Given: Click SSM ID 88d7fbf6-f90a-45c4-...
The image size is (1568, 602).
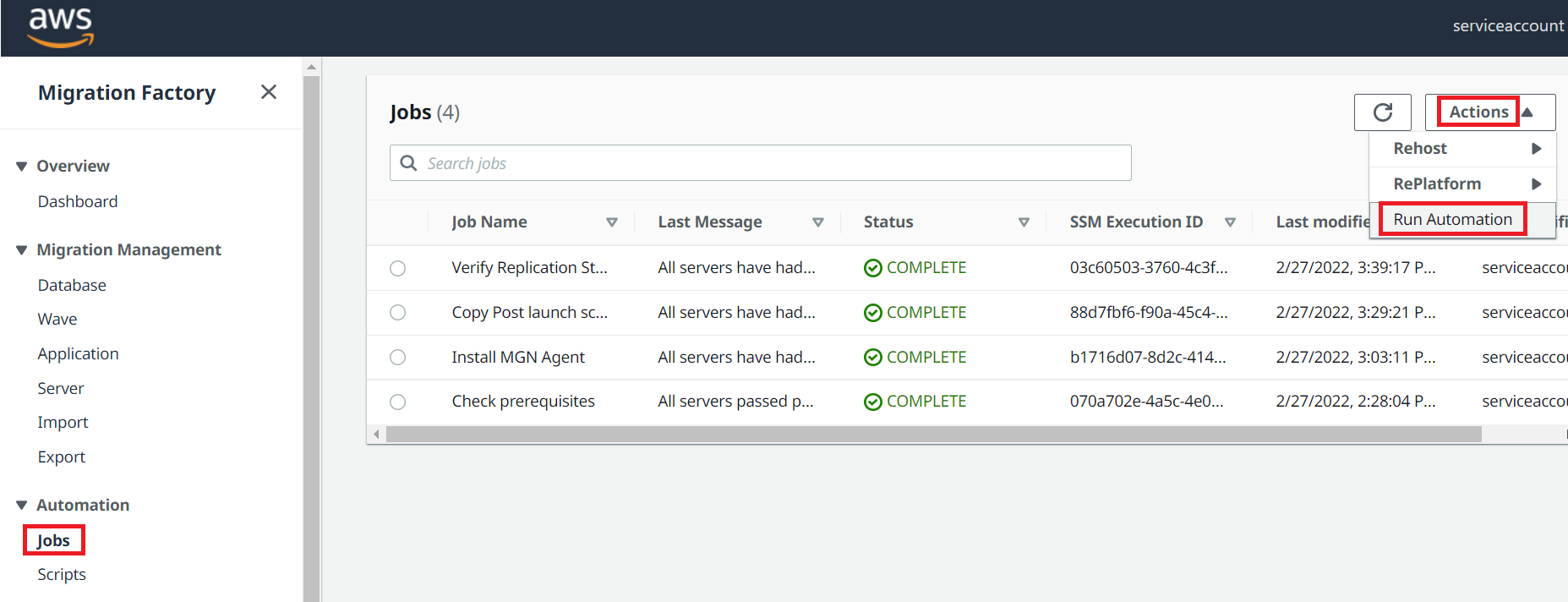Looking at the screenshot, I should (x=1149, y=313).
